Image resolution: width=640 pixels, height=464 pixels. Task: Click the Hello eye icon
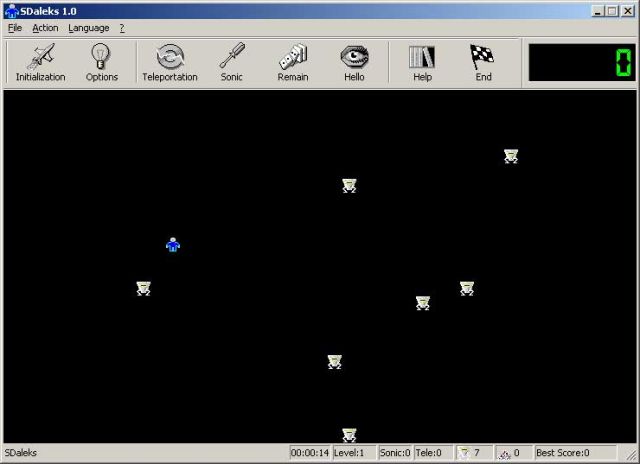point(354,57)
